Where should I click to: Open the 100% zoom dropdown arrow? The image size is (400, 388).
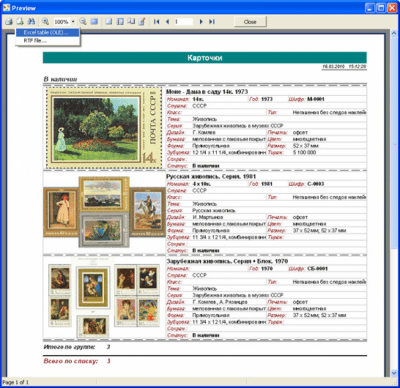(x=73, y=22)
